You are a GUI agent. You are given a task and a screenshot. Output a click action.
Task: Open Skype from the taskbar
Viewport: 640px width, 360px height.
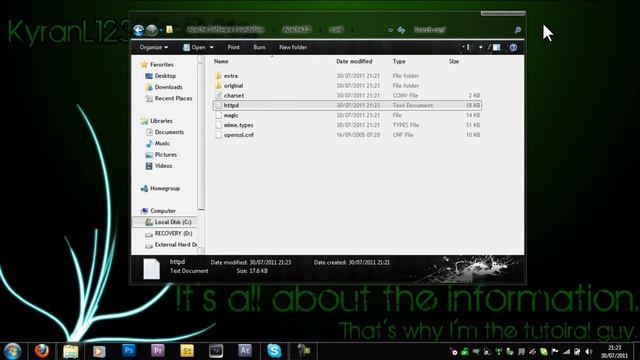(x=274, y=351)
